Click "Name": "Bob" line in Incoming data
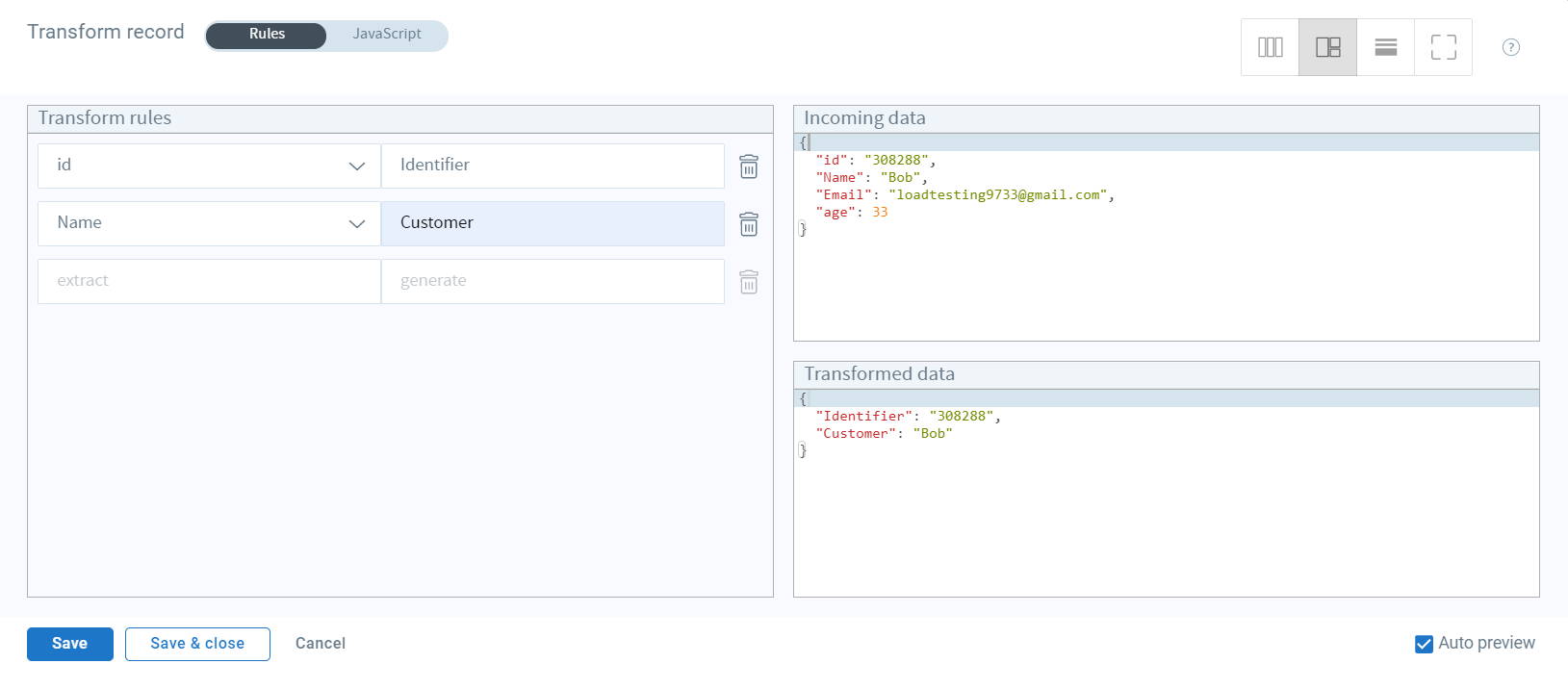Image resolution: width=1568 pixels, height=689 pixels. tap(872, 178)
